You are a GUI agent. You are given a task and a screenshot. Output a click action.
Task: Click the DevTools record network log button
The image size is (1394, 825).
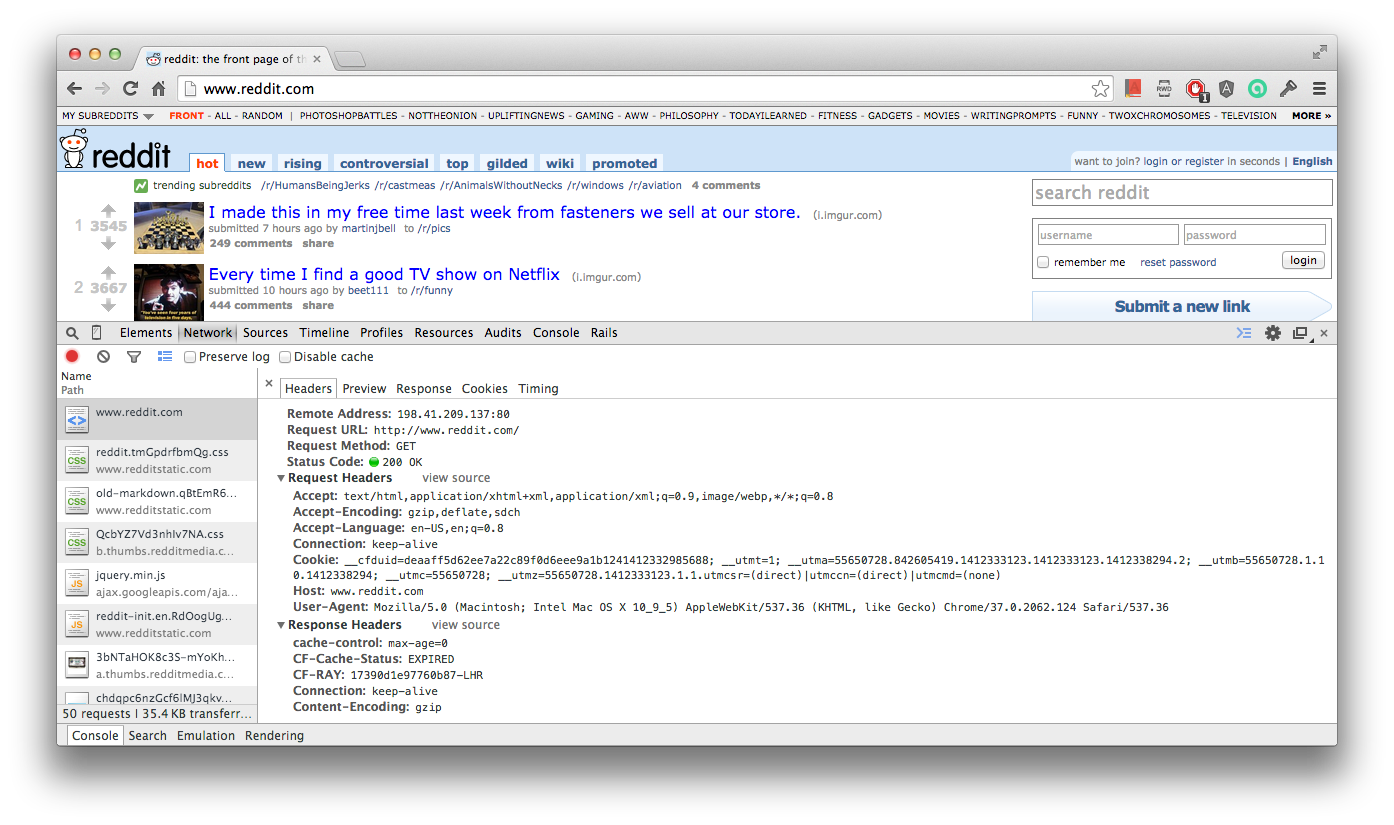72,357
